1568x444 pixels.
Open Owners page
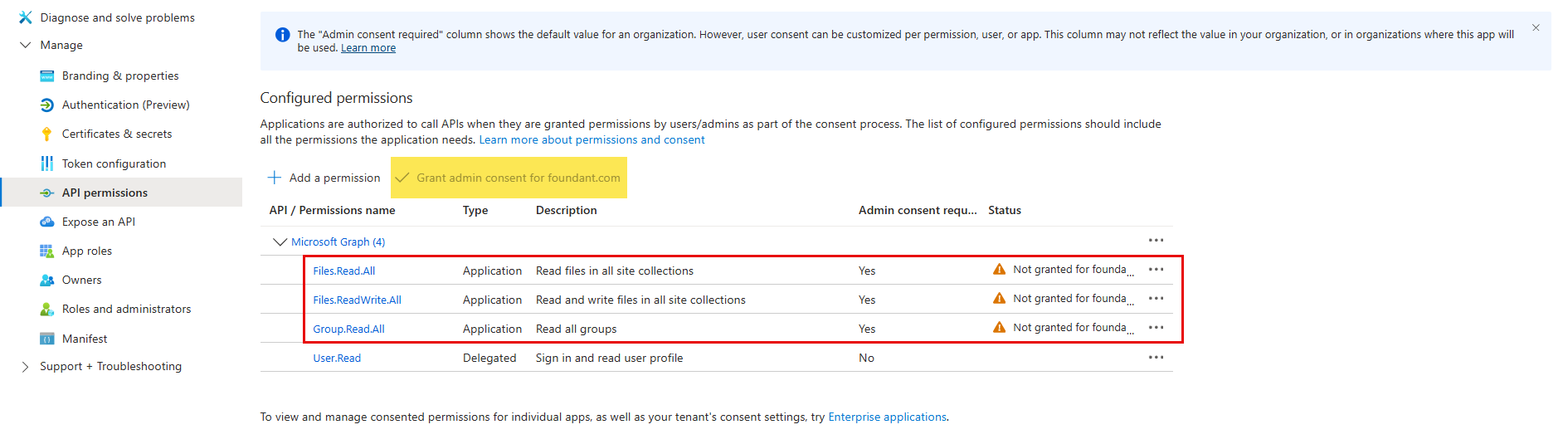coord(82,280)
